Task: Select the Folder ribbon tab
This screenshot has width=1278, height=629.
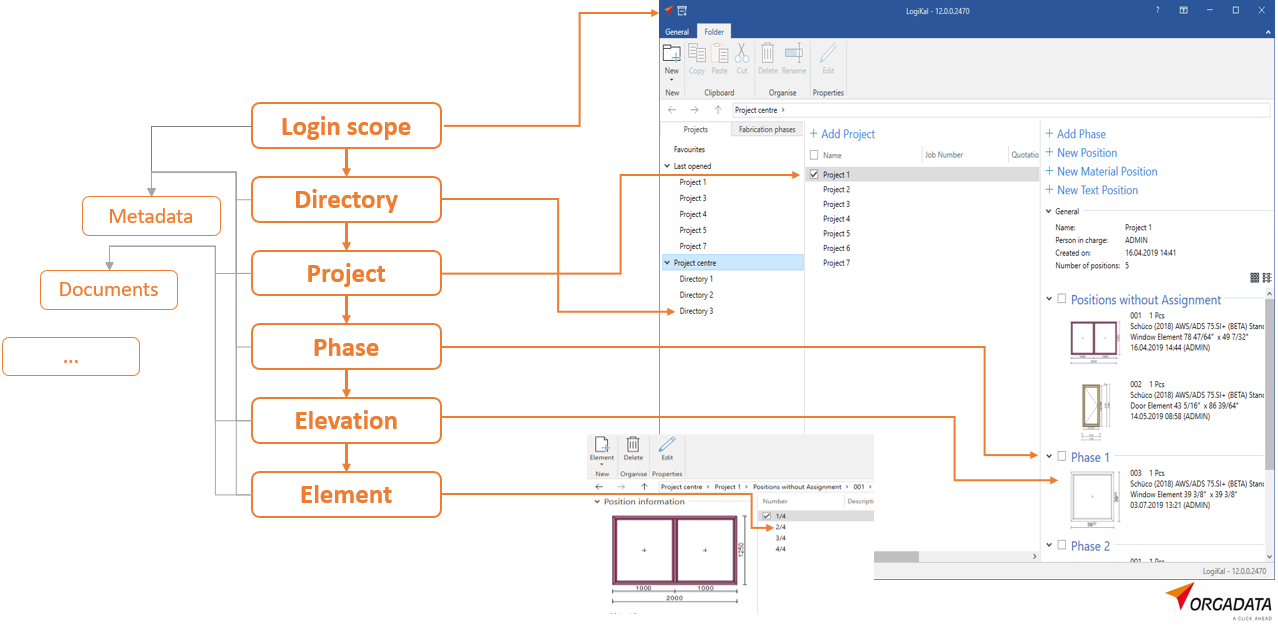Action: pos(714,32)
